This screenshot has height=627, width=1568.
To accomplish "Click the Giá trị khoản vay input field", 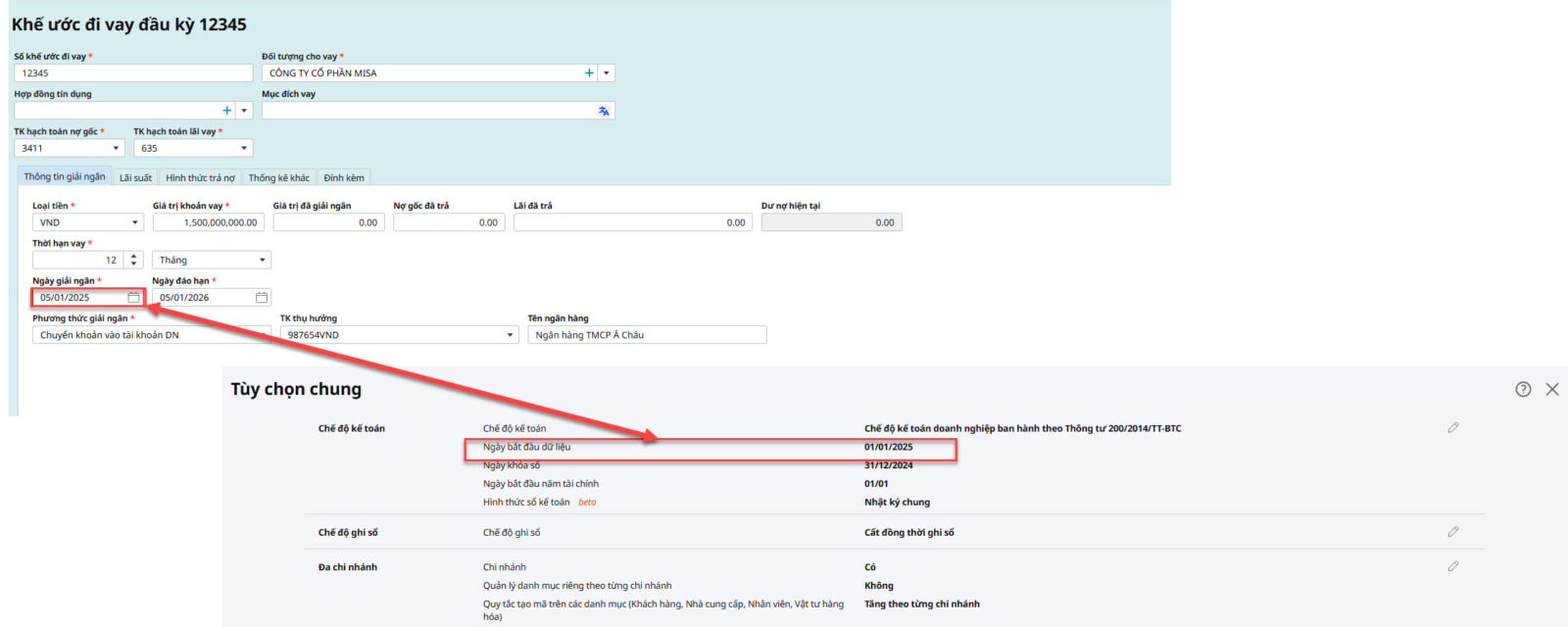I will click(x=206, y=223).
